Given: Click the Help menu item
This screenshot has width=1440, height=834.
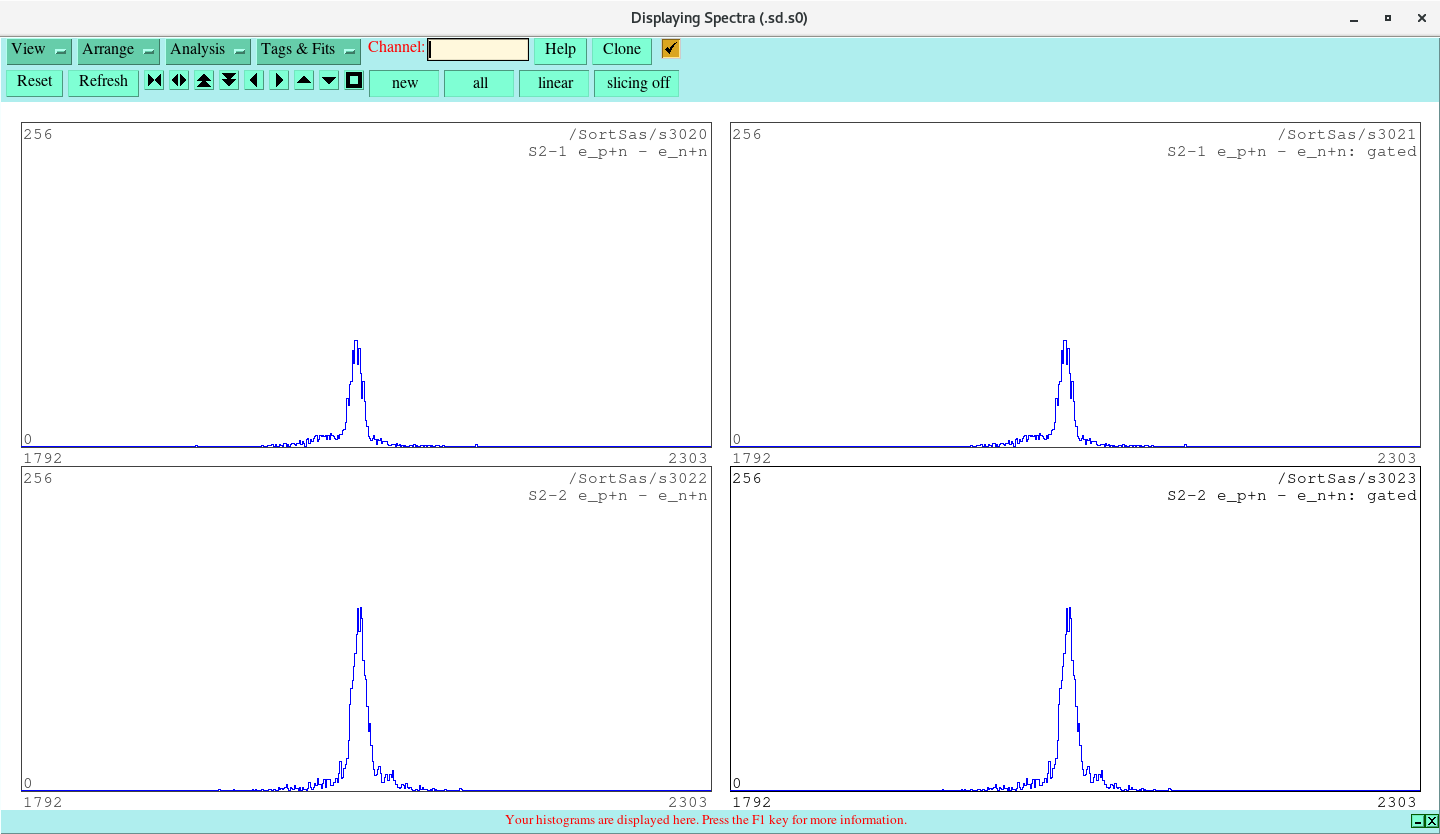Looking at the screenshot, I should click(x=559, y=49).
